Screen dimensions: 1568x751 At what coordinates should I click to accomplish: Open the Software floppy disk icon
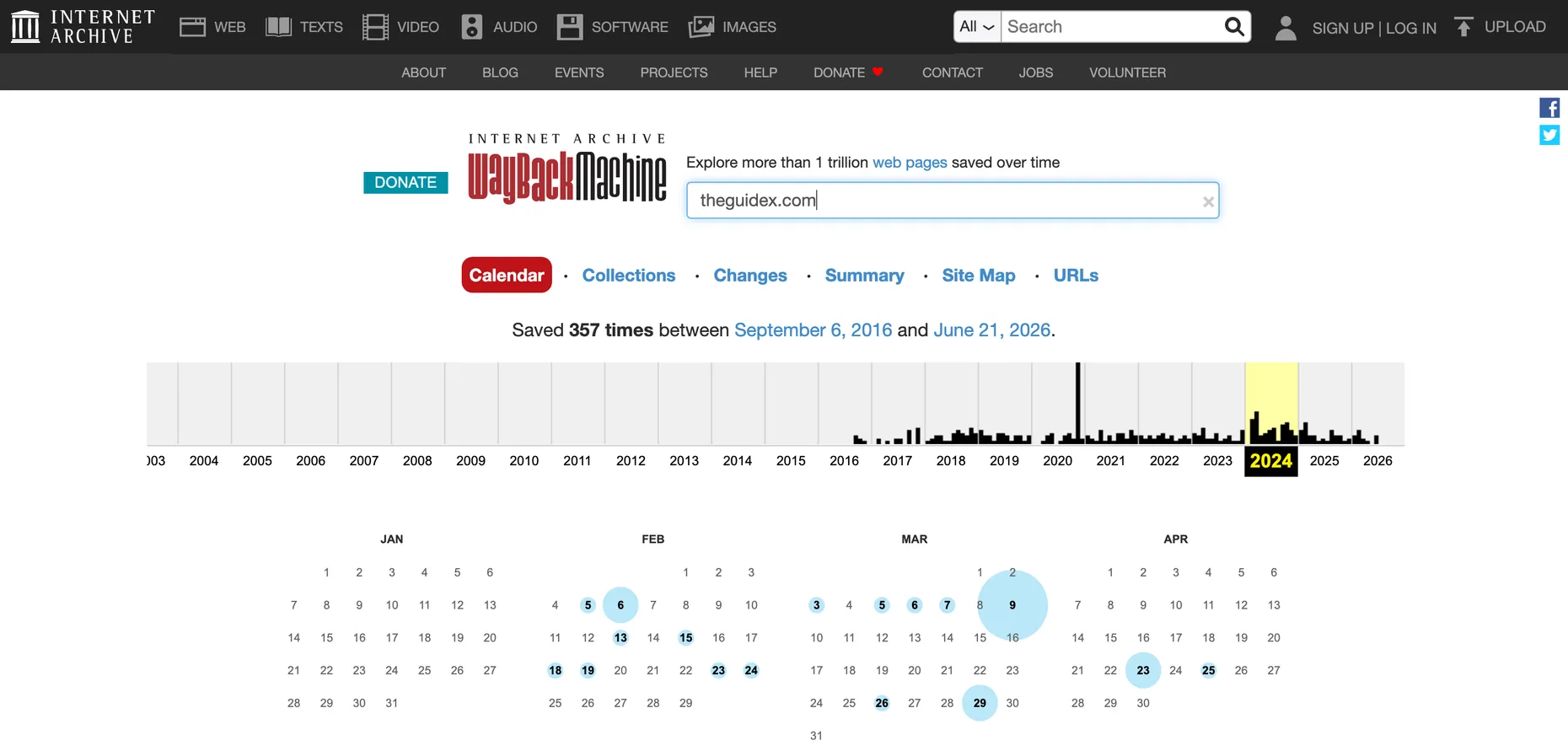pyautogui.click(x=570, y=27)
